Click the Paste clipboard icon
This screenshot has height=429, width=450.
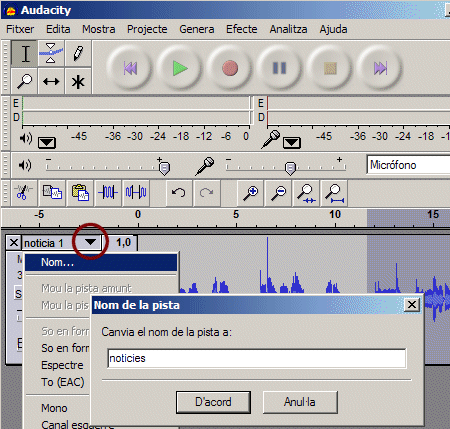(x=80, y=193)
